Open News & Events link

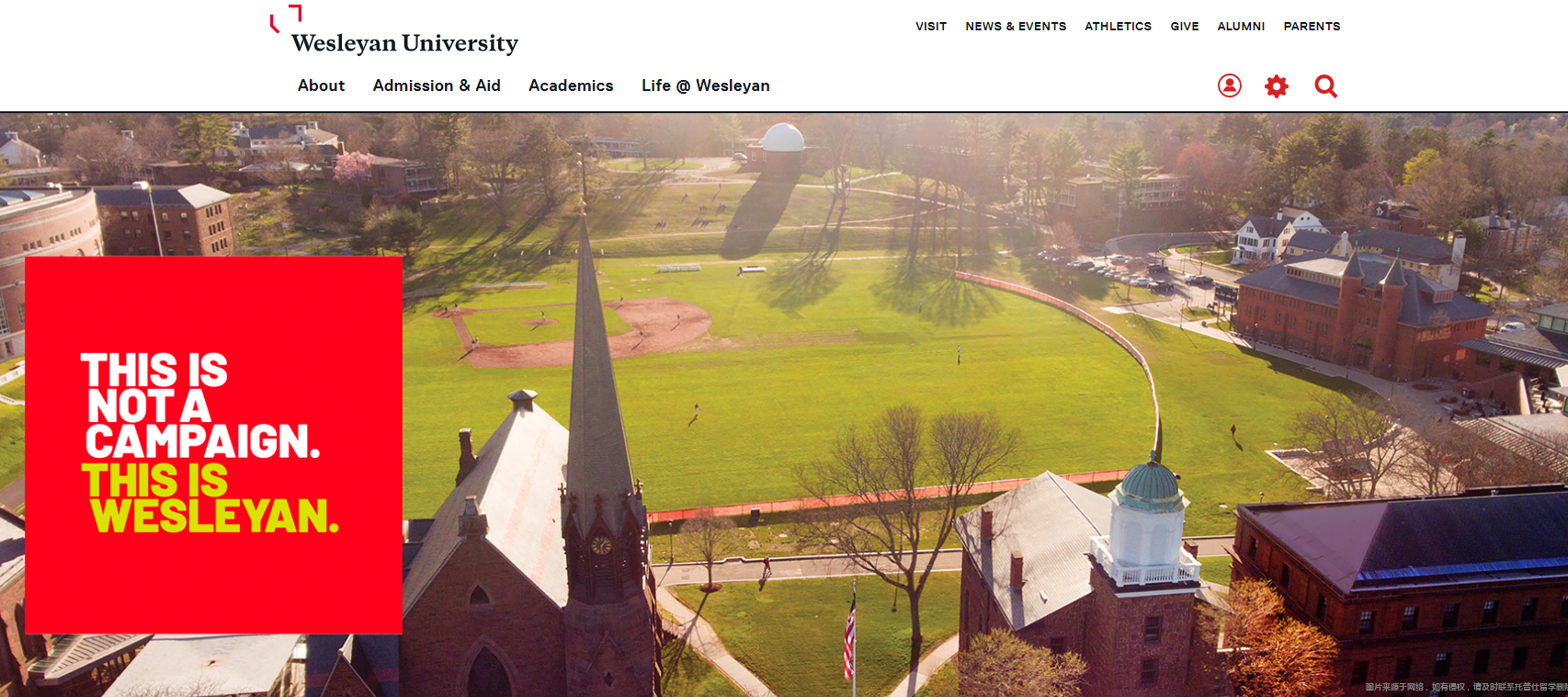pyautogui.click(x=1016, y=27)
